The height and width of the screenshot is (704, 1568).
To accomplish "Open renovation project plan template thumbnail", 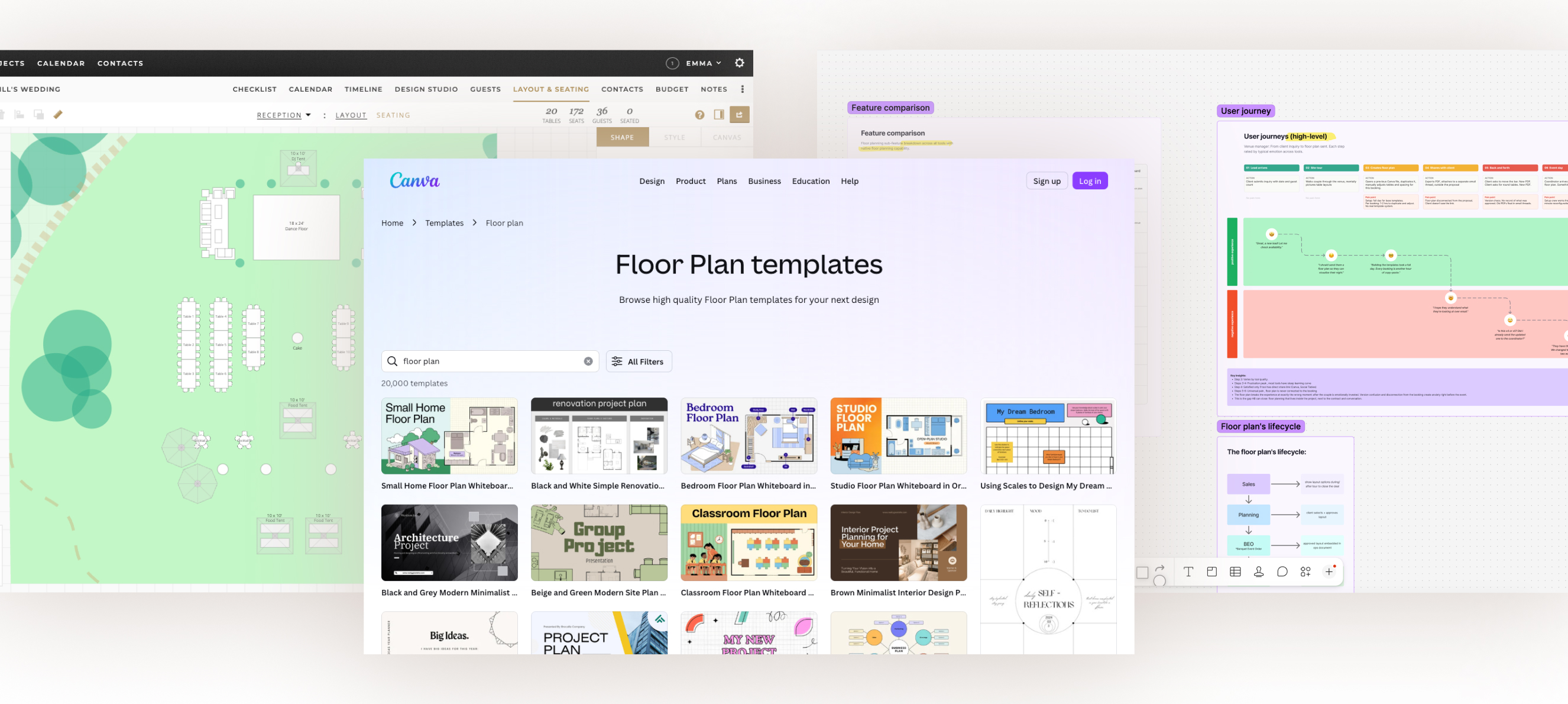I will tap(599, 436).
